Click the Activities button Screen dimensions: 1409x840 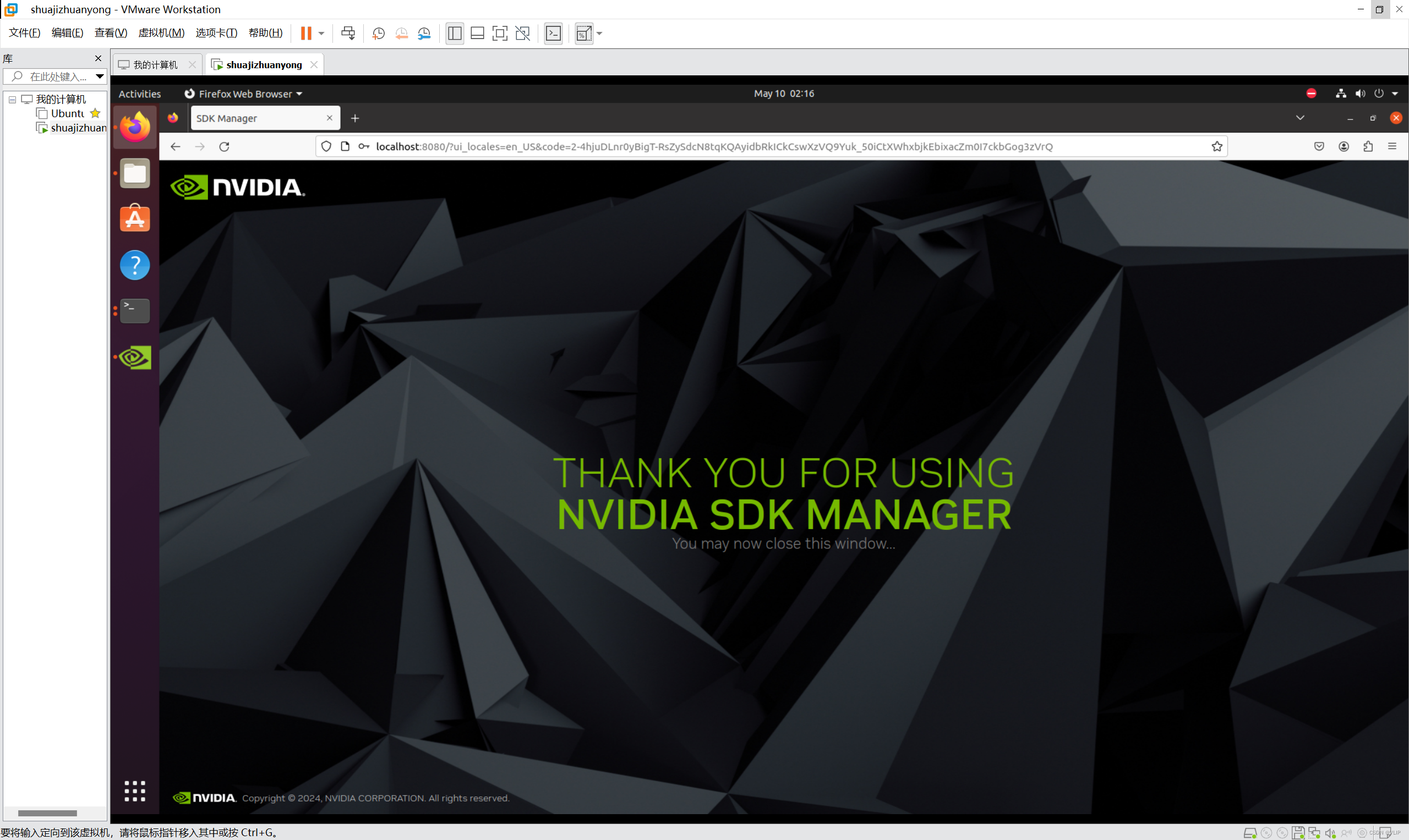click(x=139, y=94)
